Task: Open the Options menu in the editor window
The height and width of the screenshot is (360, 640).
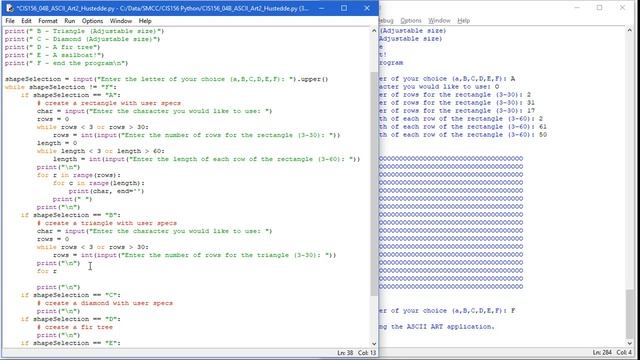Action: pos(92,21)
